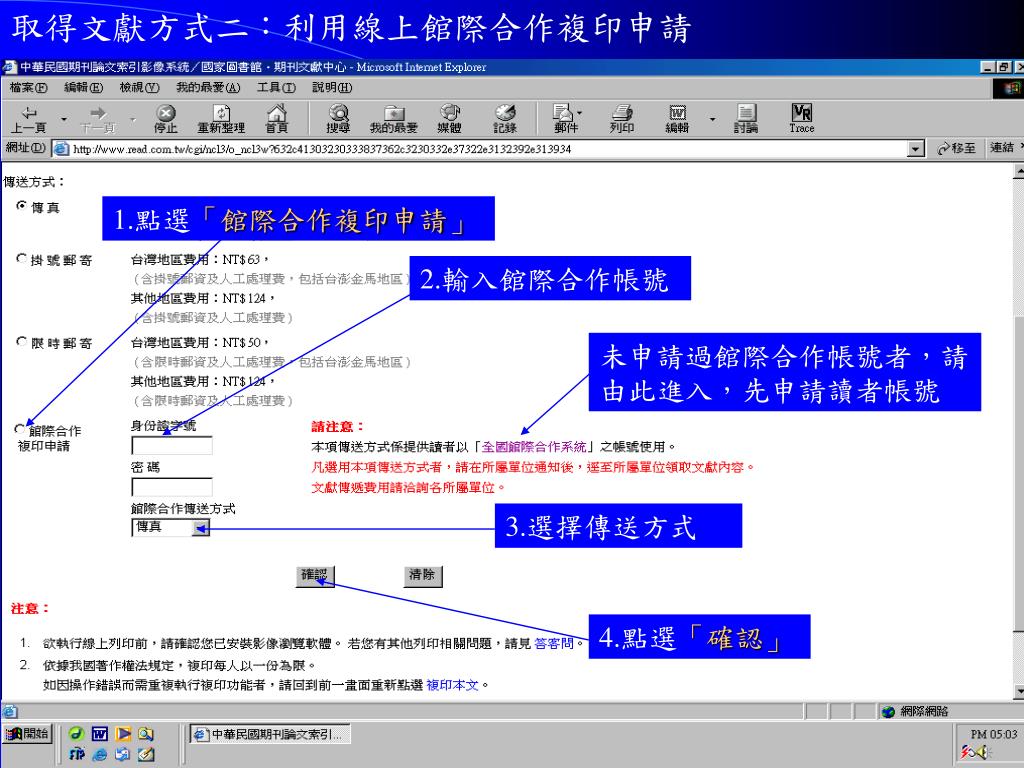Stop loading with the 停止 icon
Viewport: 1024px width, 768px height.
click(x=166, y=119)
